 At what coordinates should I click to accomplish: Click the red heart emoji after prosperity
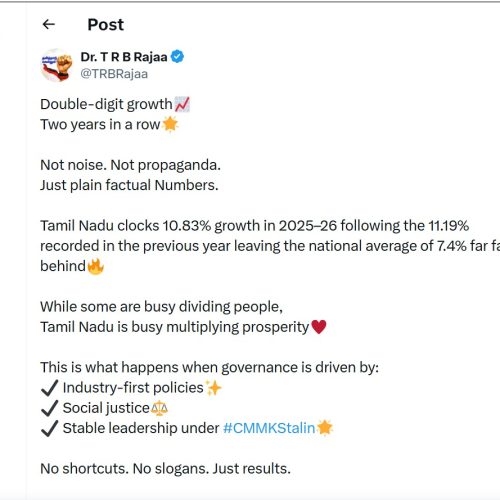coord(319,327)
